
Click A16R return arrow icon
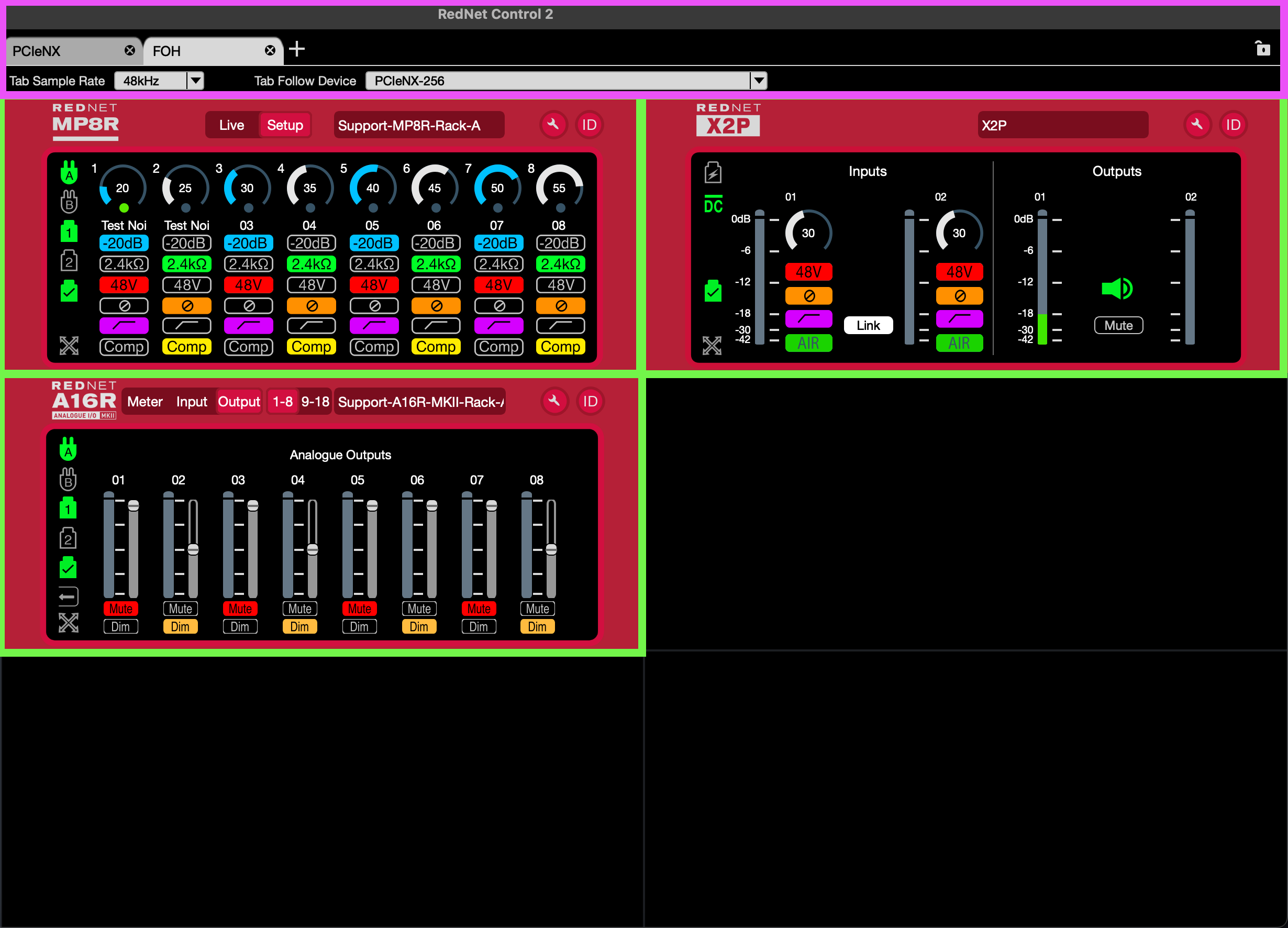(x=68, y=596)
